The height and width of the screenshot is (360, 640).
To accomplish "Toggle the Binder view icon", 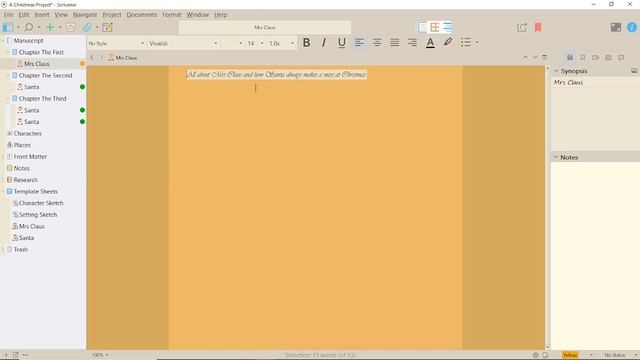I will tap(8, 27).
